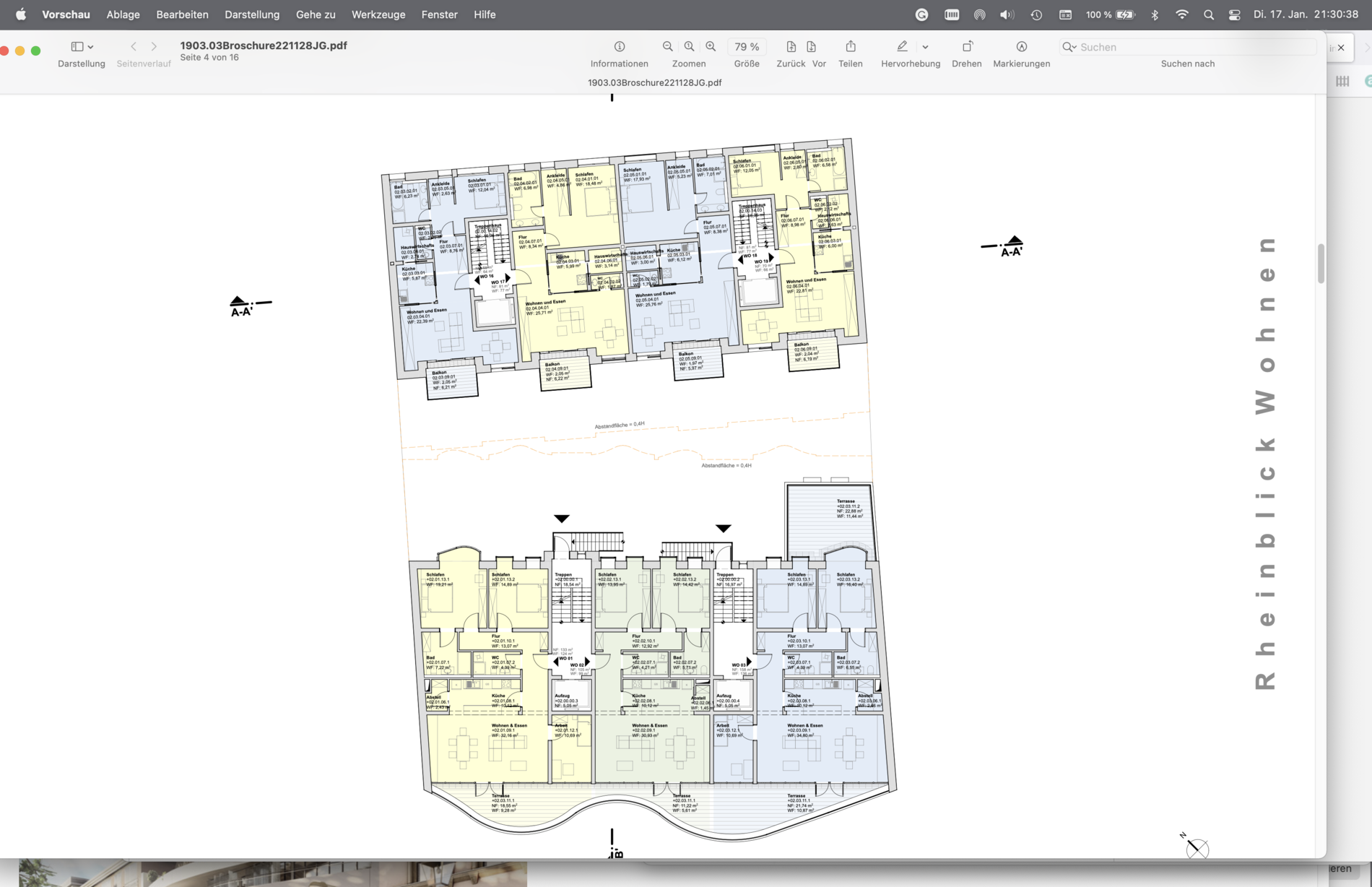Go to previous page with Zurück
The width and height of the screenshot is (1372, 887).
pyautogui.click(x=791, y=46)
